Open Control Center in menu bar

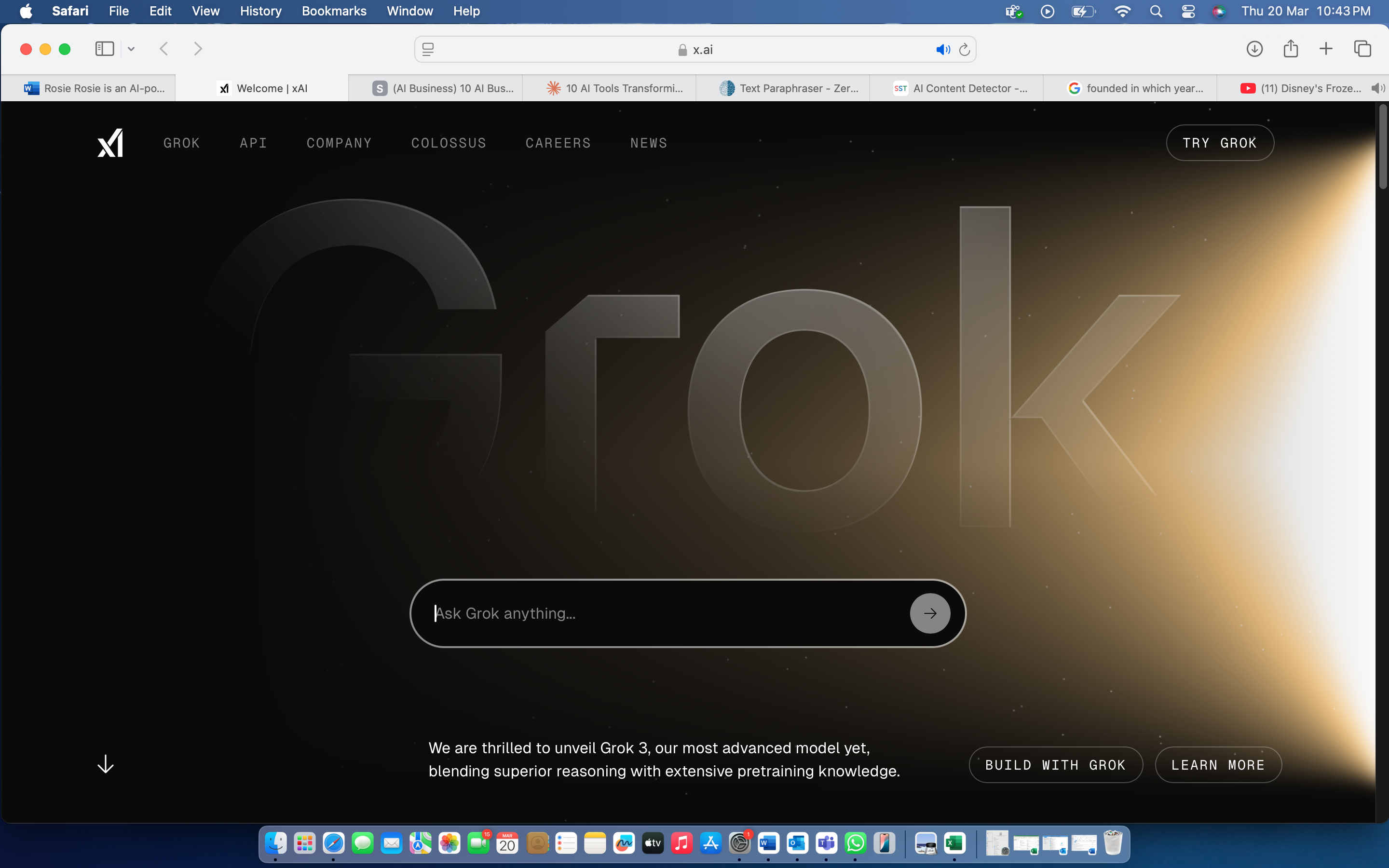1188,11
